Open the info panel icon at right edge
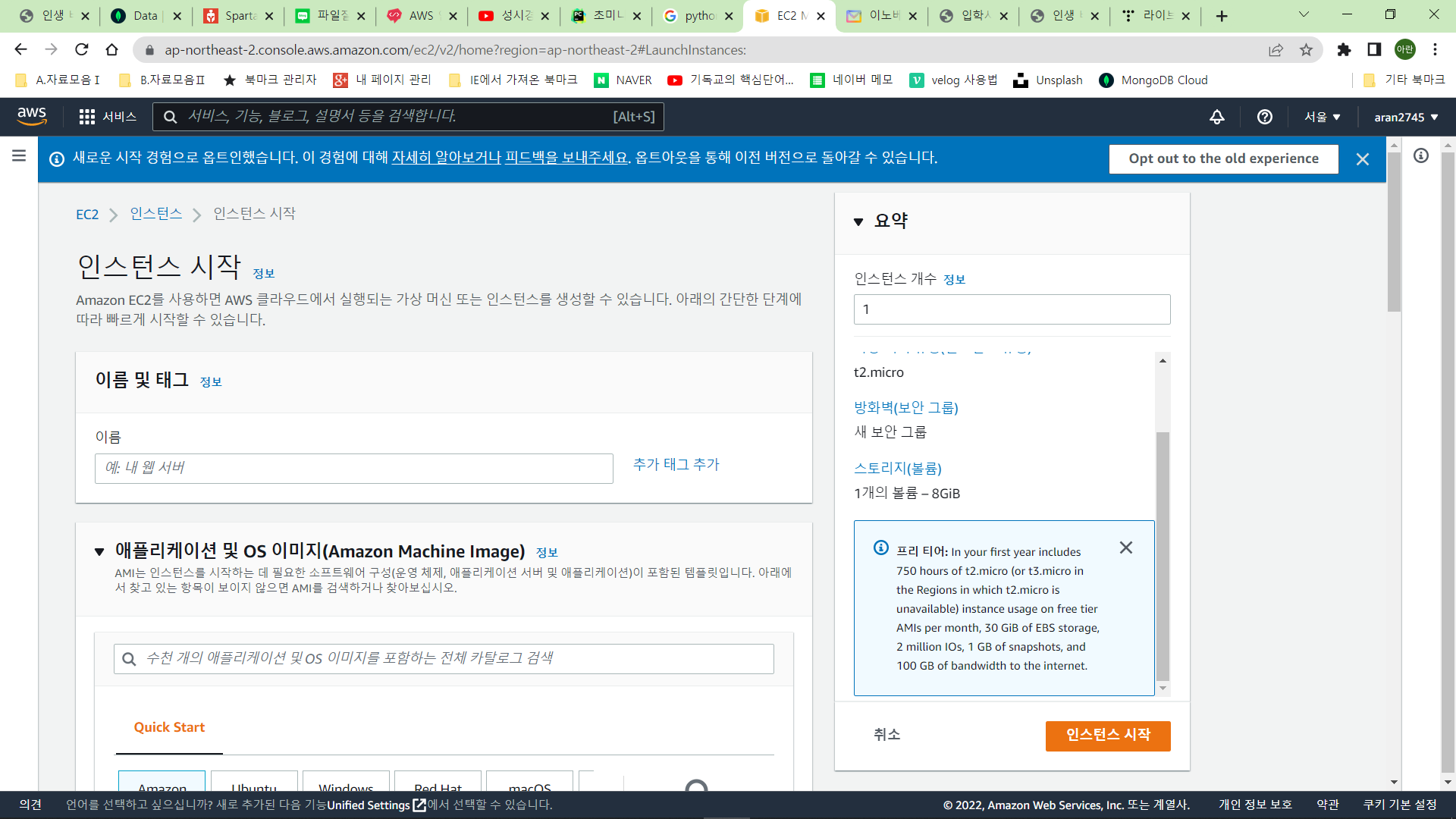The height and width of the screenshot is (819, 1456). click(1421, 155)
